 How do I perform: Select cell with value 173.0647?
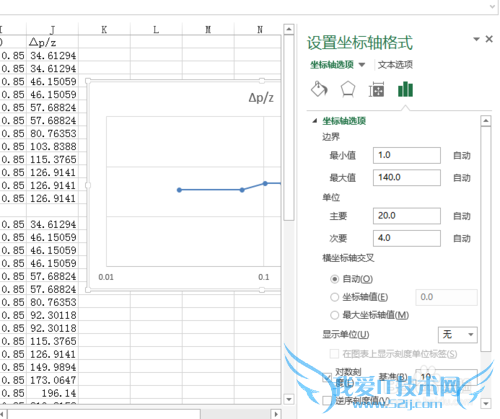point(52,380)
